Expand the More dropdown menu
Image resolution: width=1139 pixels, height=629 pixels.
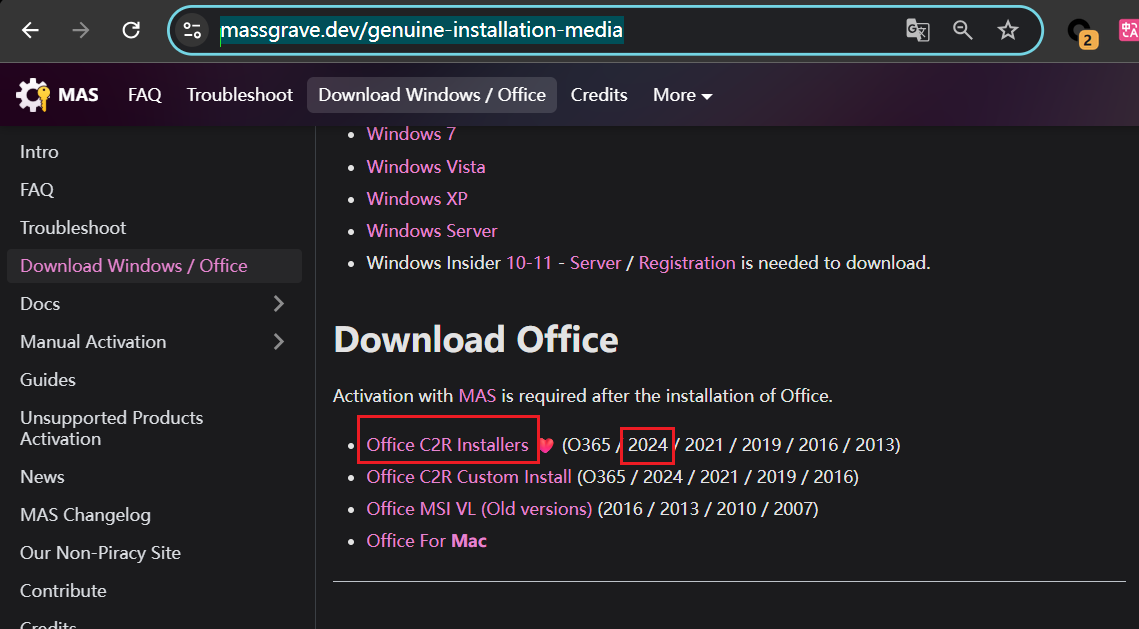(x=682, y=95)
